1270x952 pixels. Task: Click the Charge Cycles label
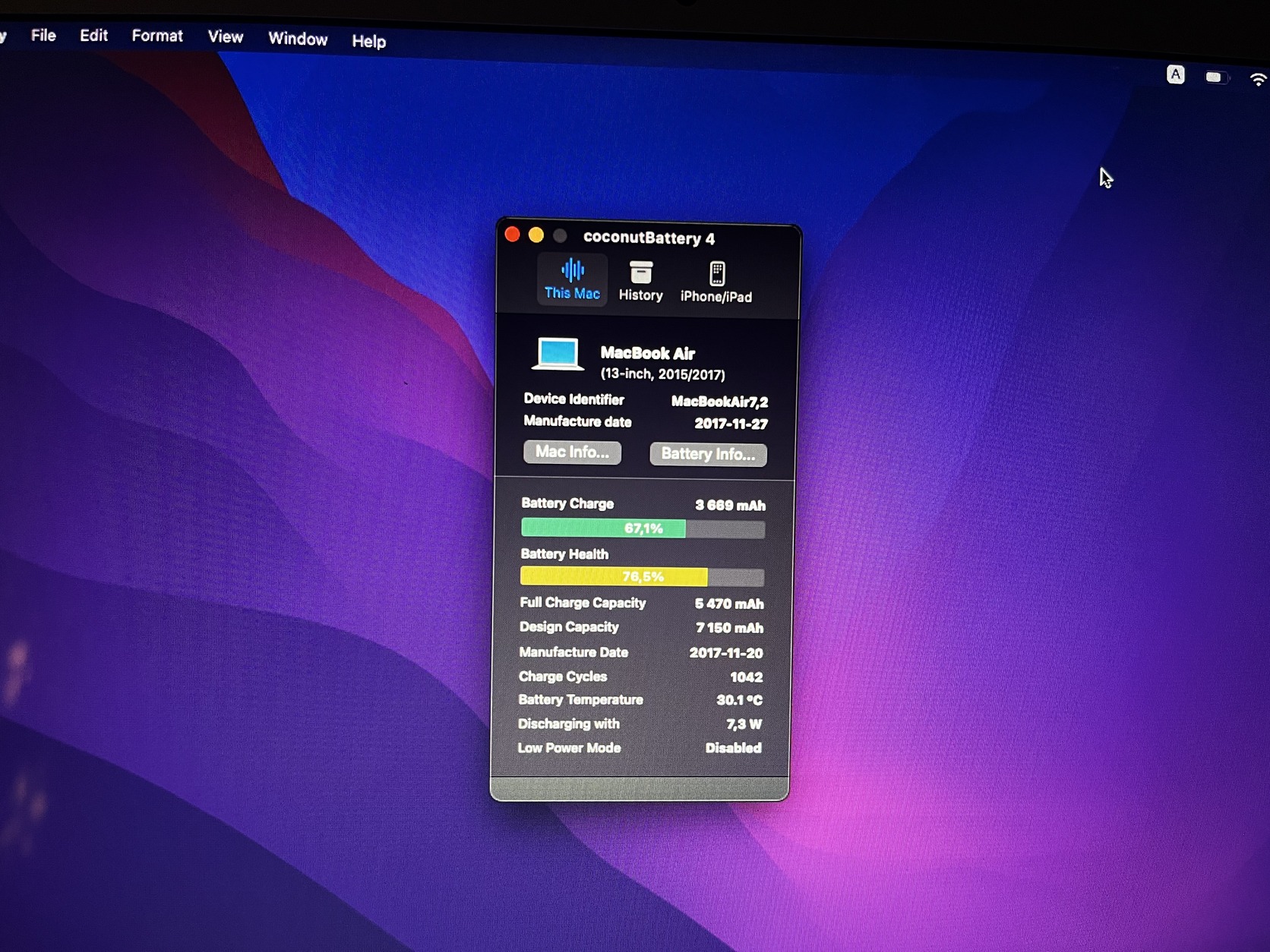563,676
